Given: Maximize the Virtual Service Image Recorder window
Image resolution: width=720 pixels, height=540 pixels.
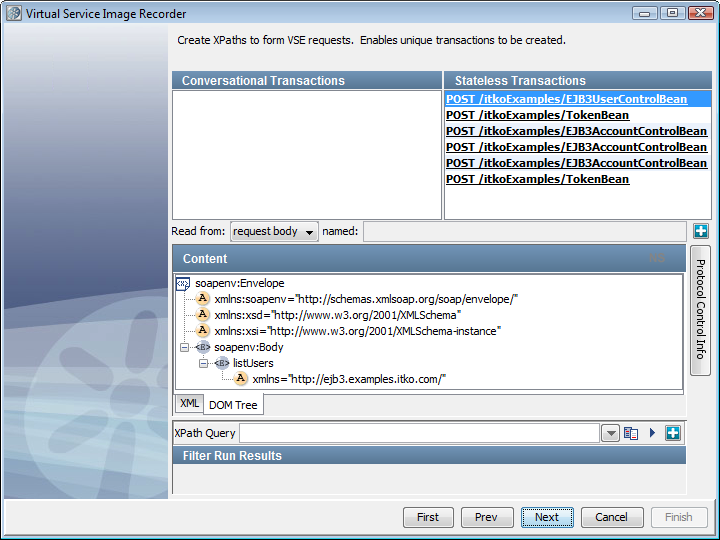Looking at the screenshot, I should click(672, 13).
